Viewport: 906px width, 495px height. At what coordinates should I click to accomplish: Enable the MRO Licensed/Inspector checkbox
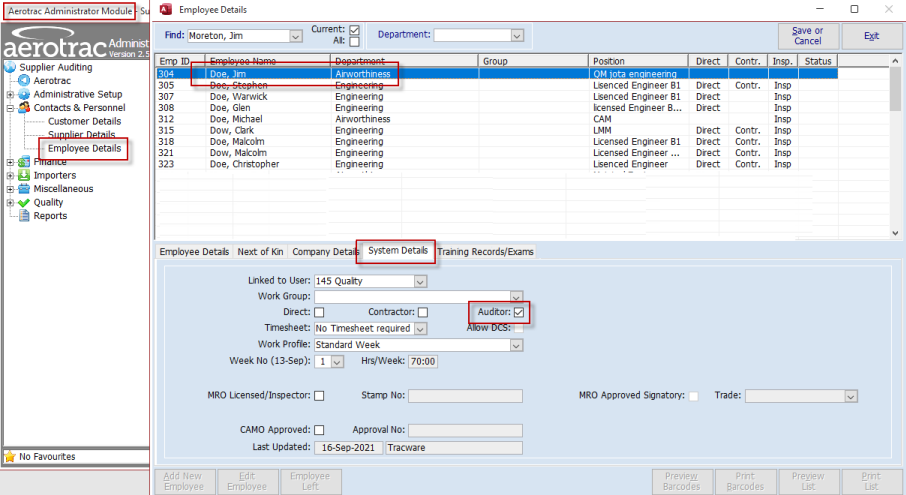pos(319,396)
